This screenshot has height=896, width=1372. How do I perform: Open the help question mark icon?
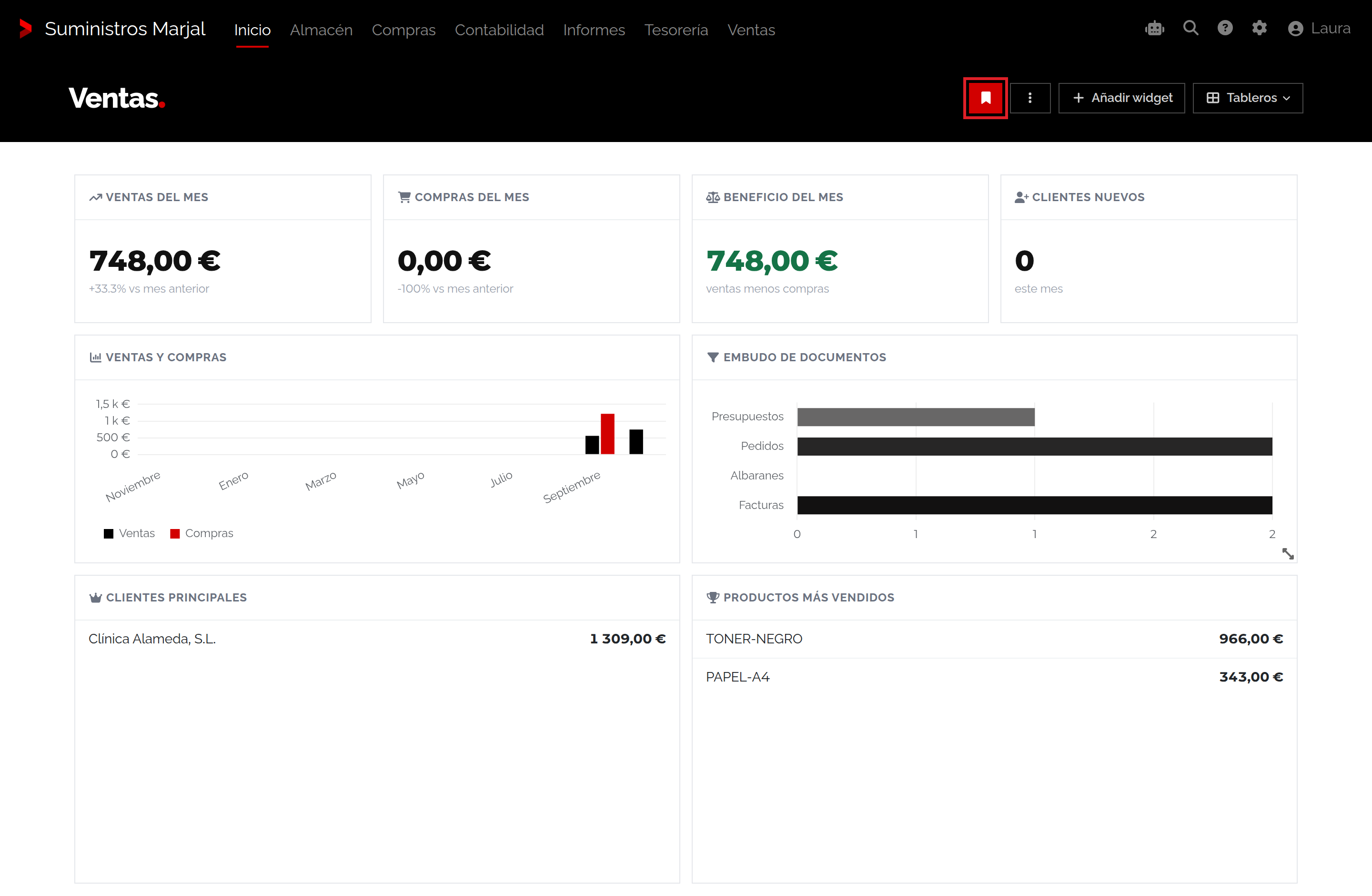click(x=1225, y=28)
